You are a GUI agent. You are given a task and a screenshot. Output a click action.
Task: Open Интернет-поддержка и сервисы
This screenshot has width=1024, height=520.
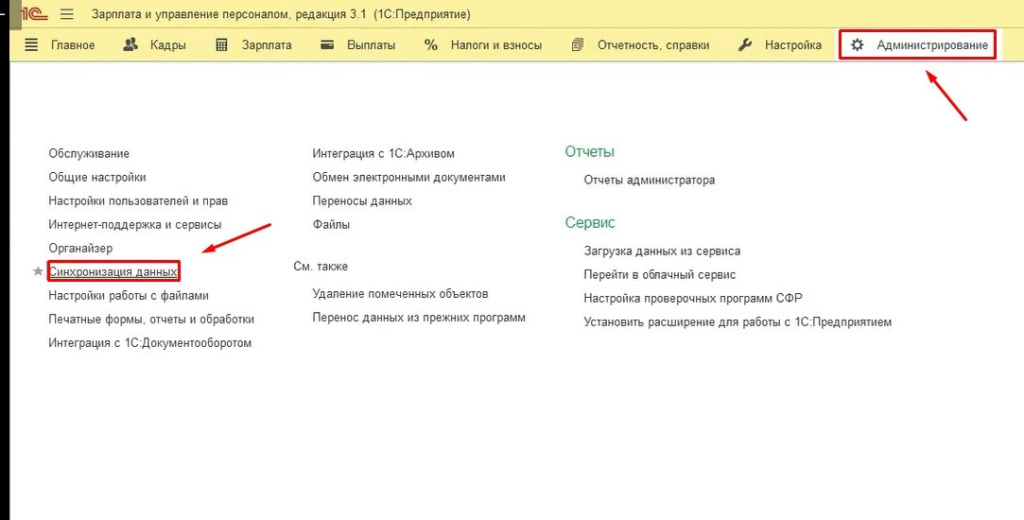click(135, 224)
